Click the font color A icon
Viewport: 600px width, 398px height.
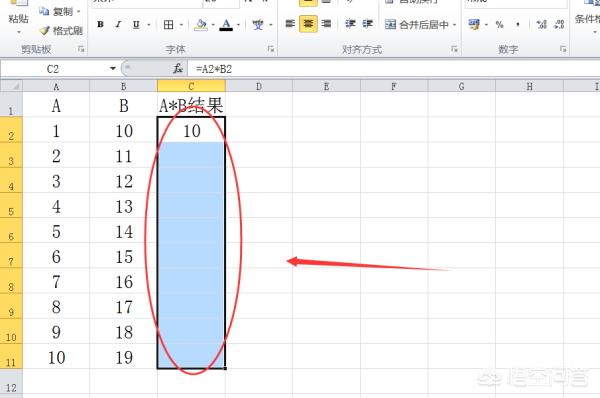click(x=226, y=24)
